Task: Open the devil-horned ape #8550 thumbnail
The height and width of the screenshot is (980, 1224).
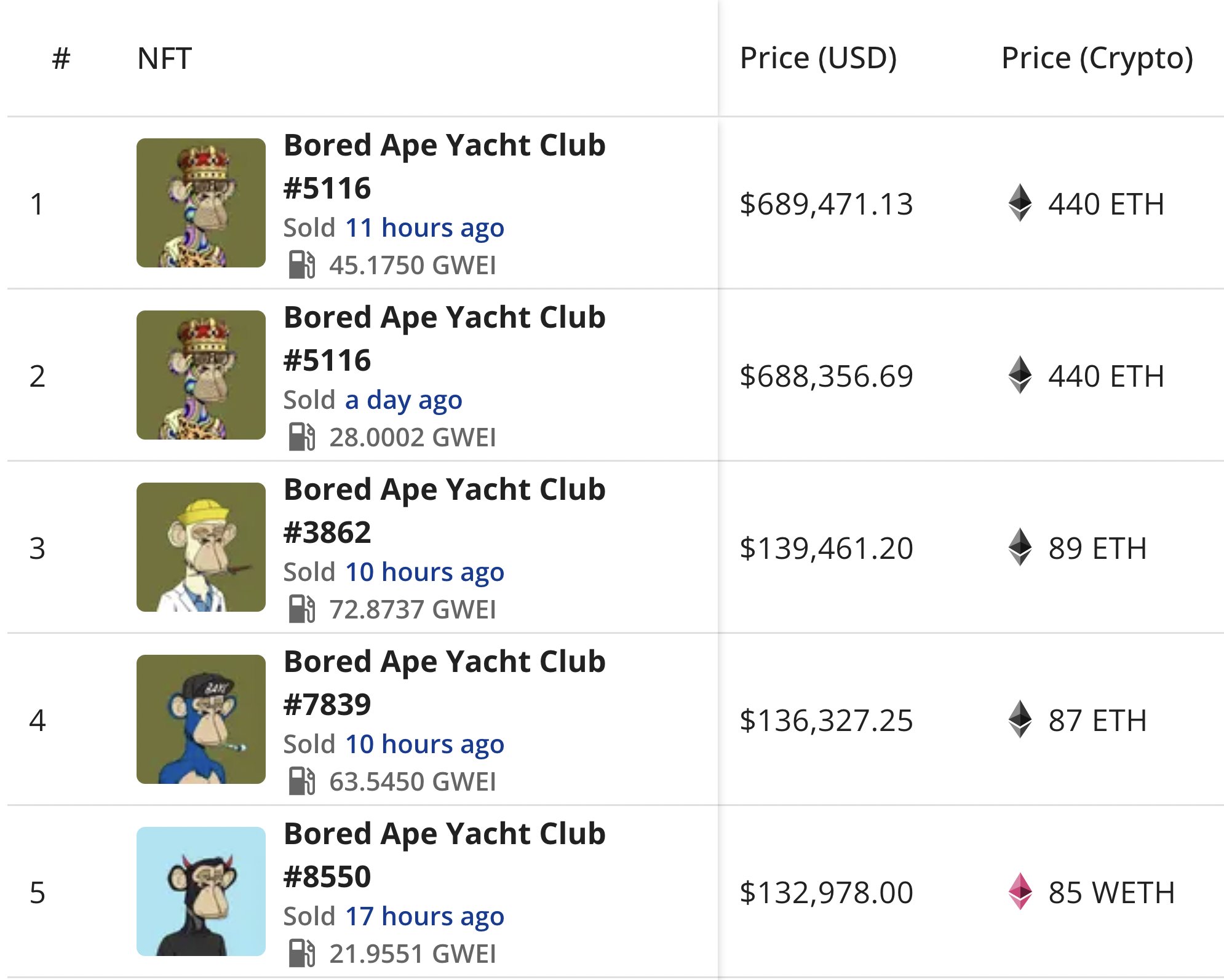Action: (x=201, y=891)
